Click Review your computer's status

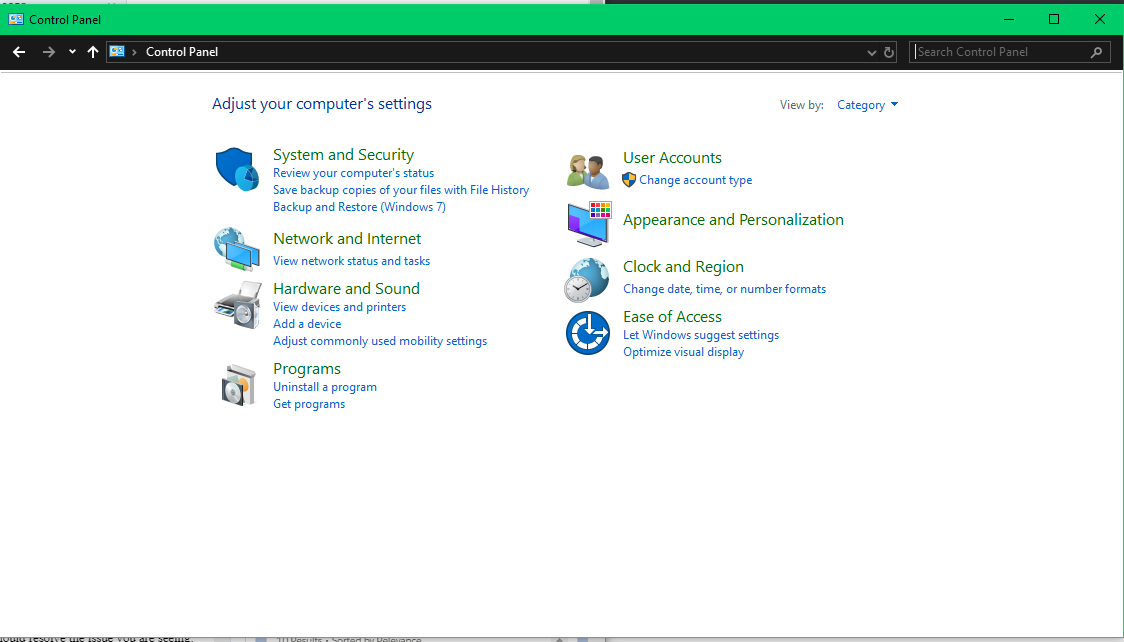(x=353, y=173)
